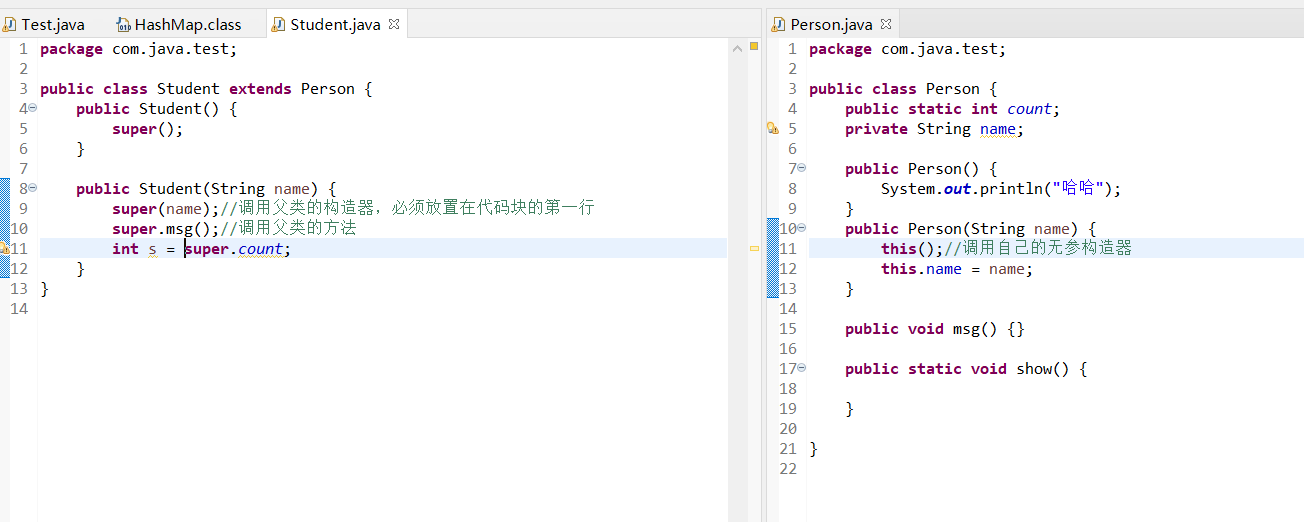
Task: Close the Person.java editor tab
Action: pyautogui.click(x=886, y=24)
